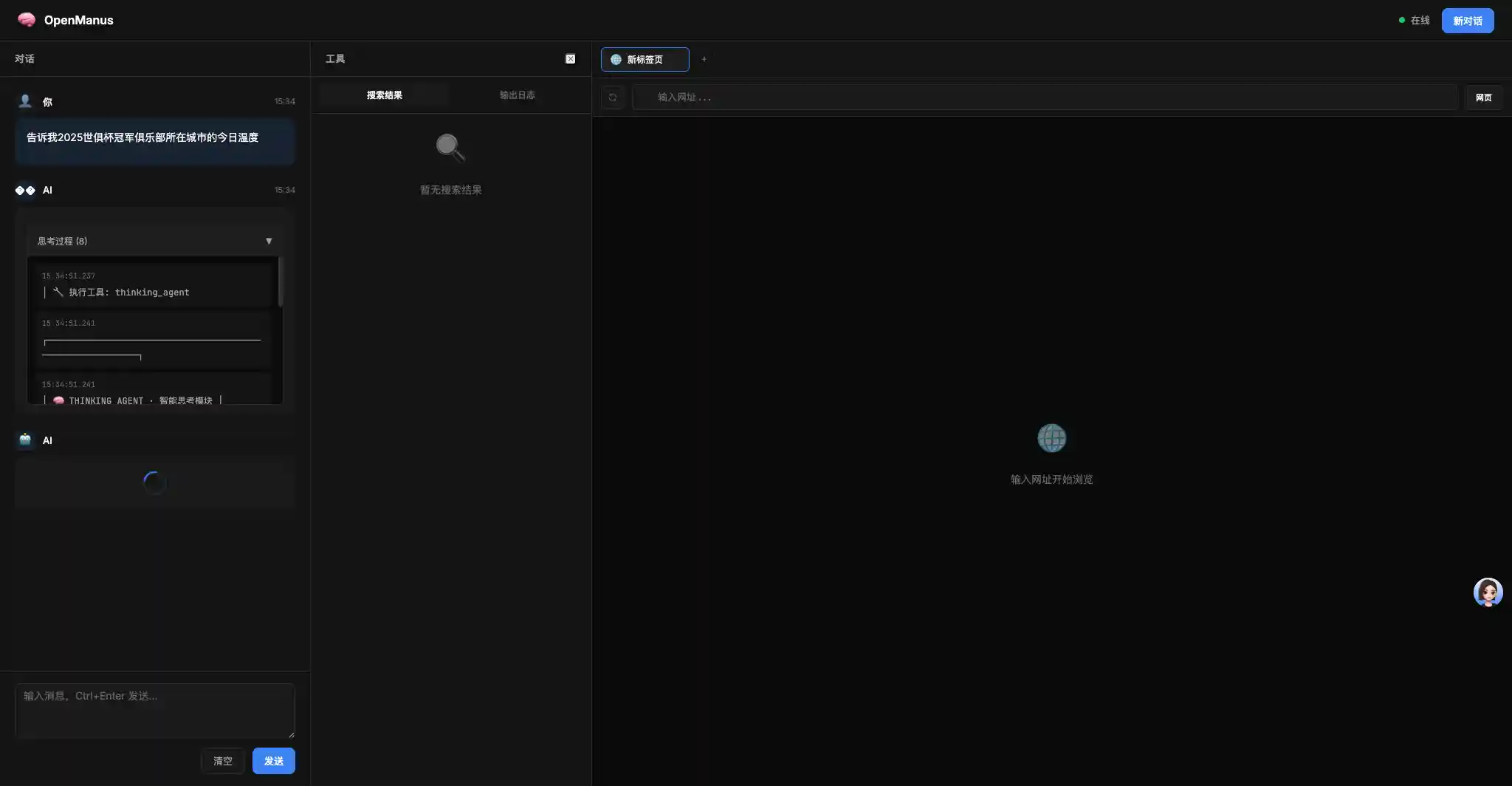This screenshot has height=786, width=1512.
Task: Click the user avatar next to 你
Action: tap(24, 101)
